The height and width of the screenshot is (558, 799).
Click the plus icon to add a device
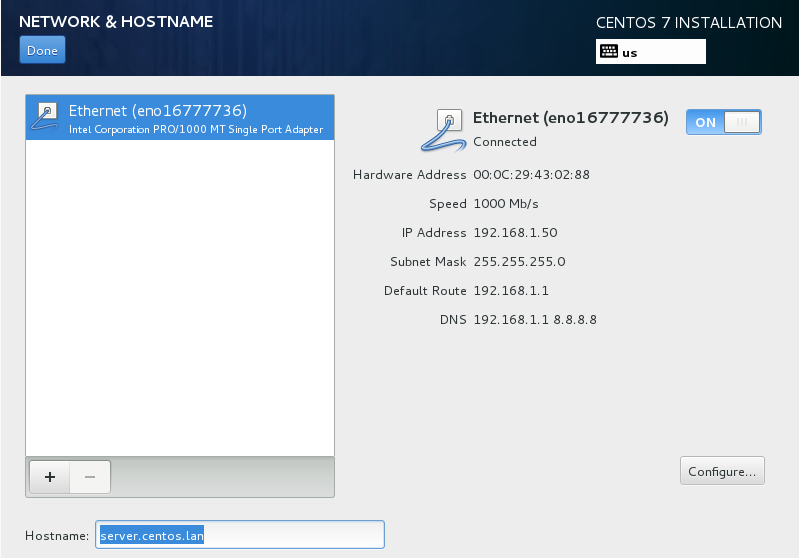tap(49, 477)
